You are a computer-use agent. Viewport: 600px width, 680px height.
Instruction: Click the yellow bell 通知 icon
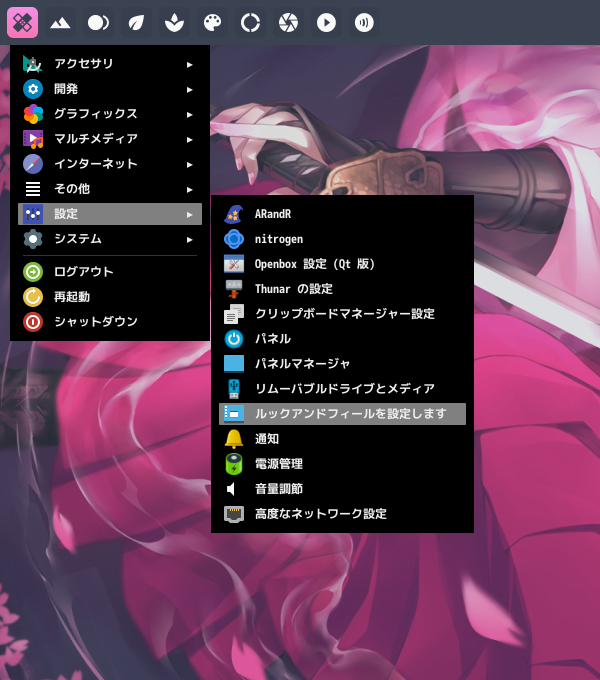click(234, 439)
